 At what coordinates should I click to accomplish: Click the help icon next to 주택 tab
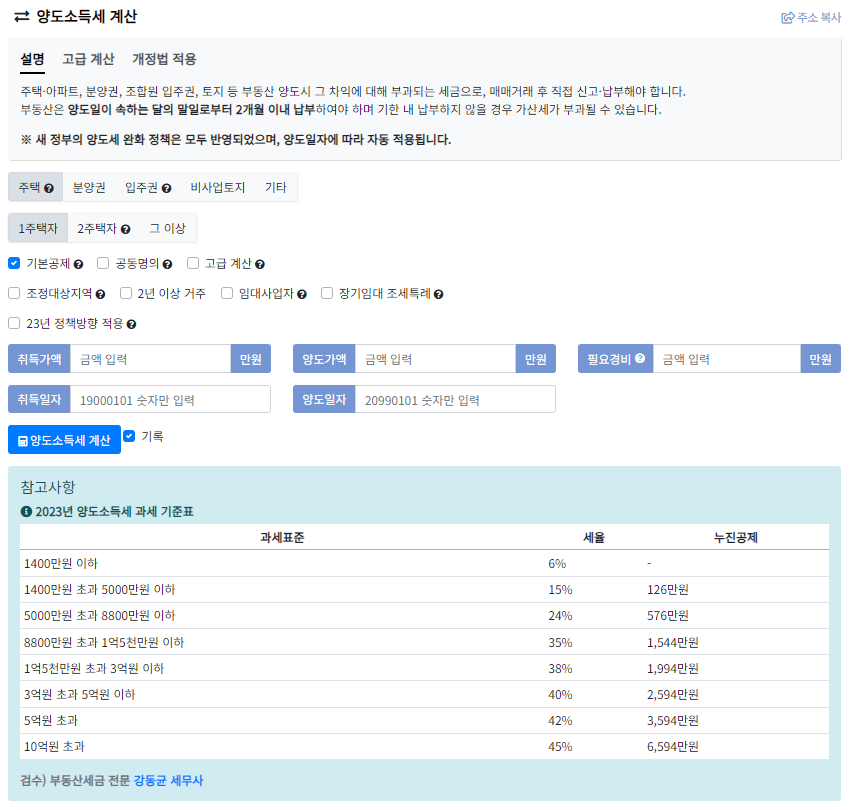pyautogui.click(x=49, y=188)
